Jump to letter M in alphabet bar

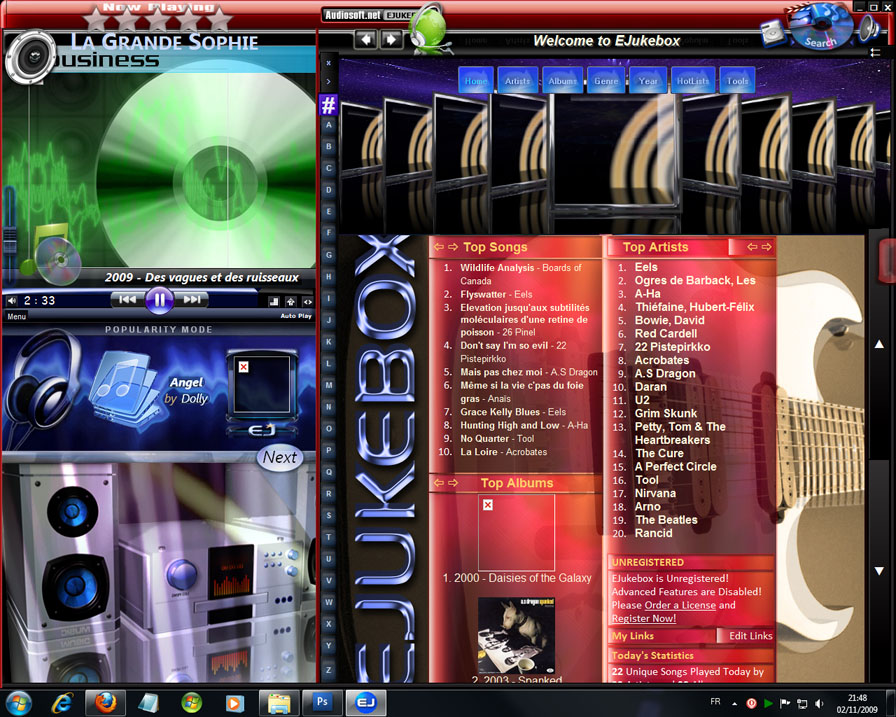pyautogui.click(x=329, y=385)
